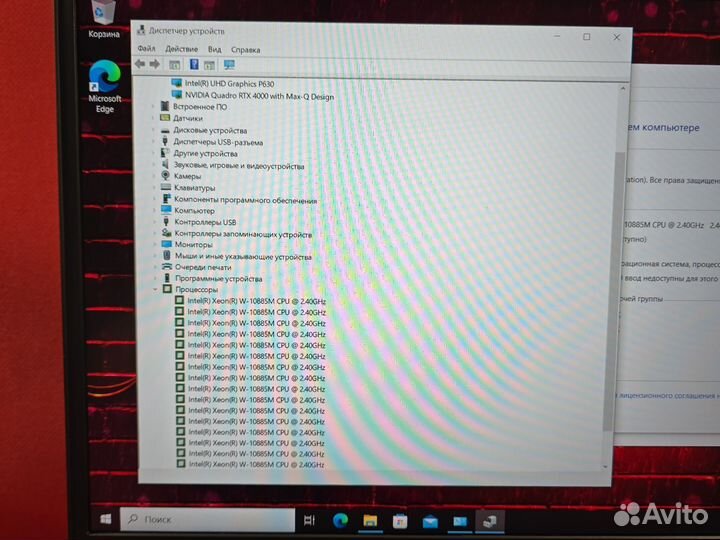This screenshot has height=540, width=720.
Task: Select NVIDIA Quadro RTX 4000 with Max-Q Design
Action: coord(259,96)
